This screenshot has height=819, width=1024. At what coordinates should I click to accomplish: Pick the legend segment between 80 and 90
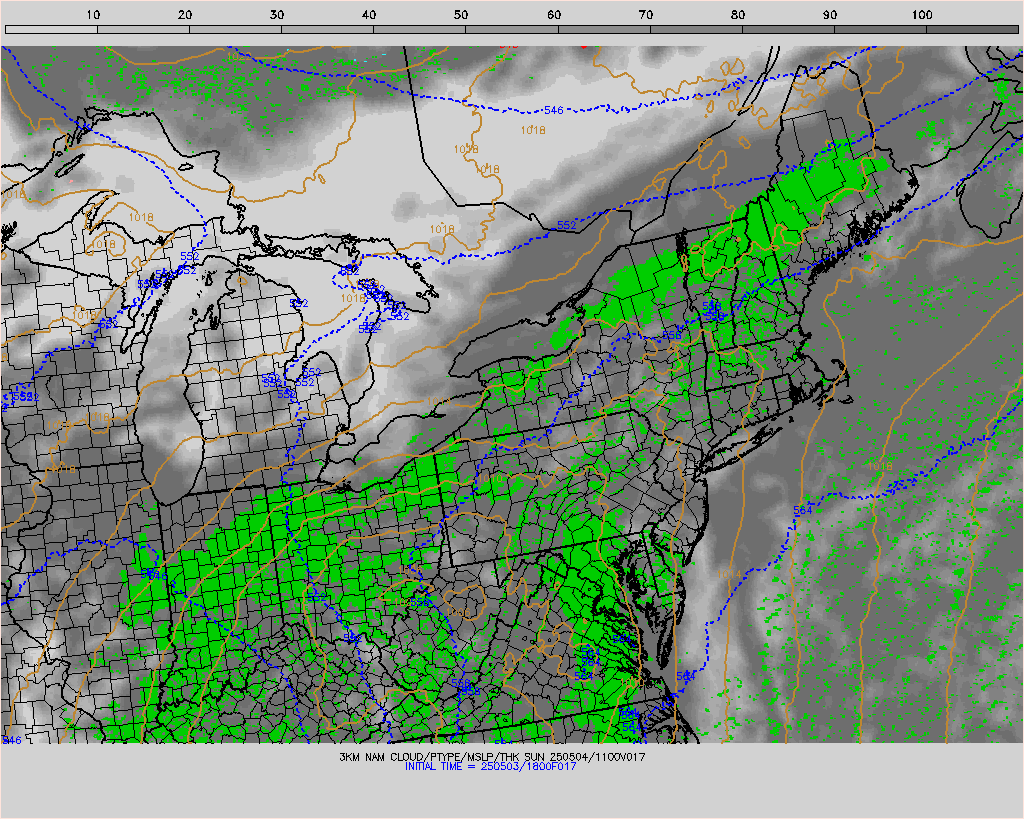click(788, 29)
